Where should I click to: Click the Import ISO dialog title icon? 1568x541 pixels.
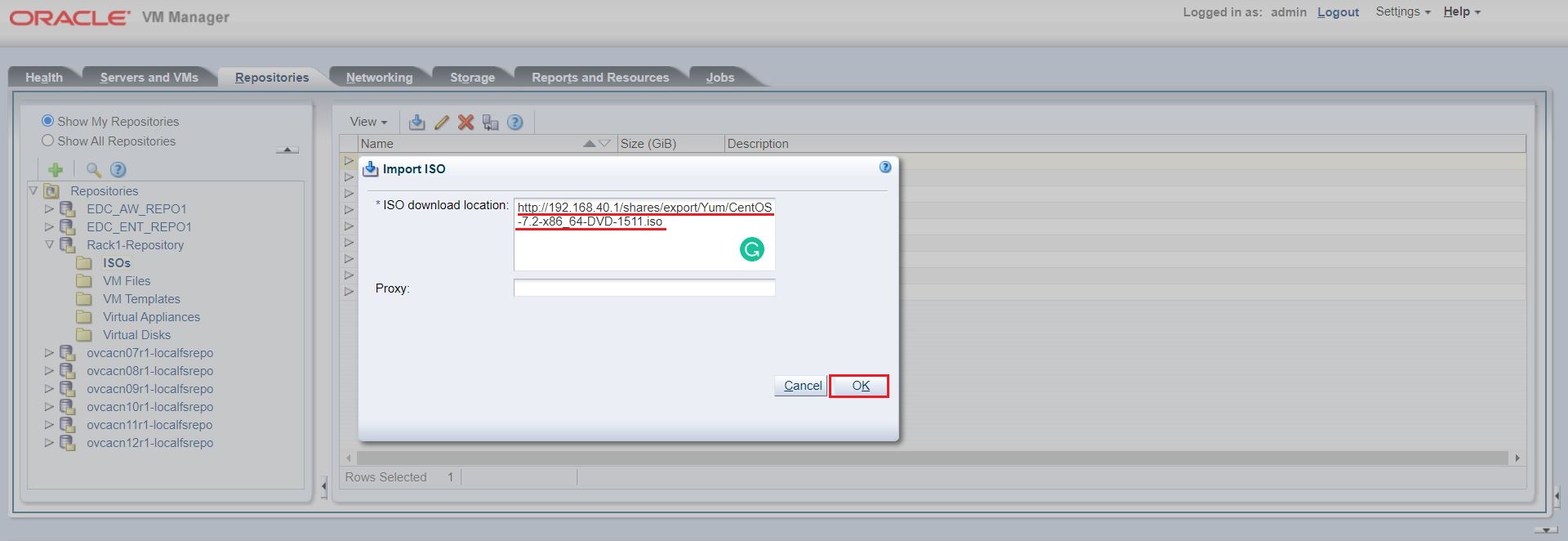(x=371, y=169)
